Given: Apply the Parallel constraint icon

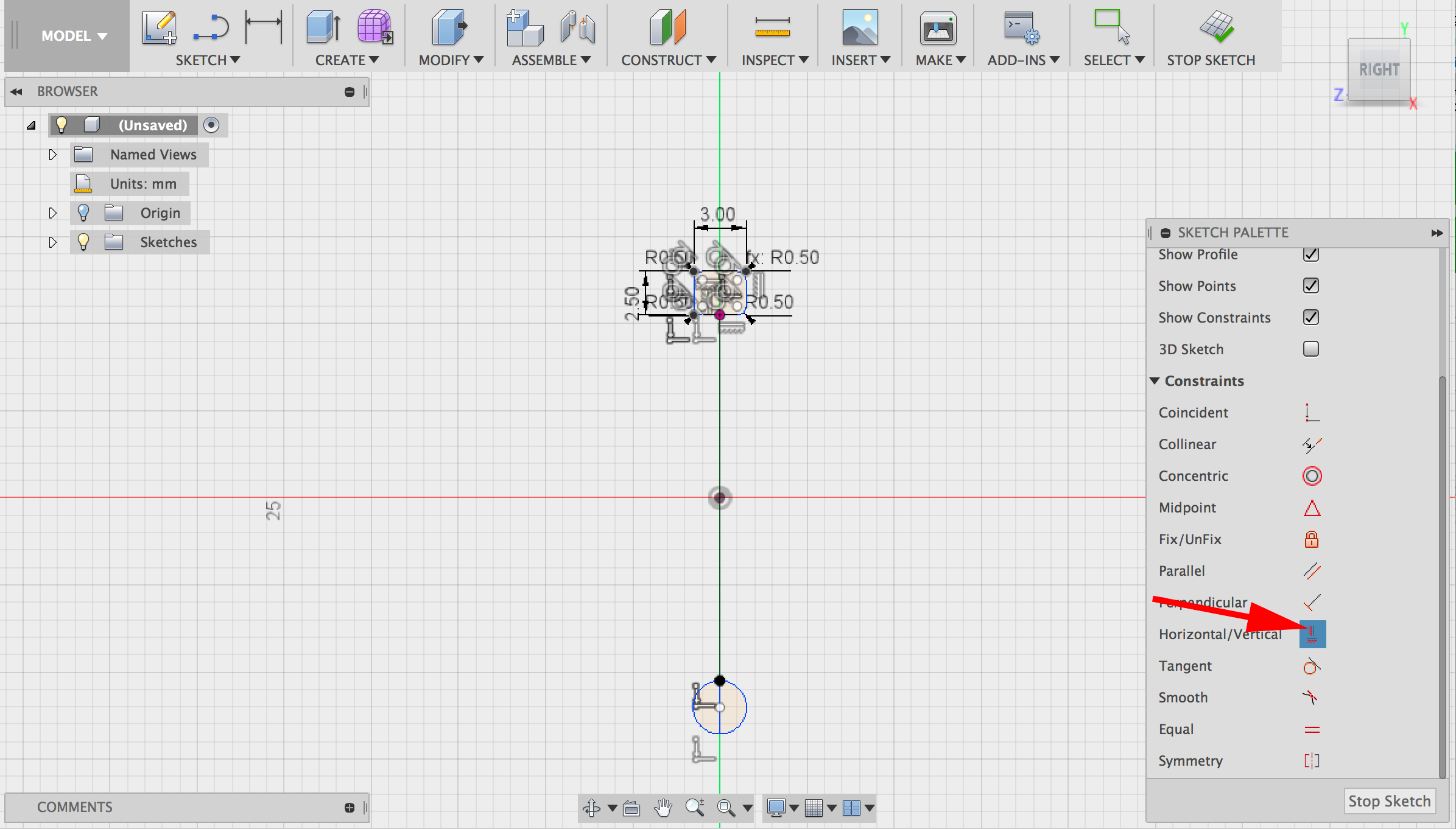Looking at the screenshot, I should point(1312,571).
